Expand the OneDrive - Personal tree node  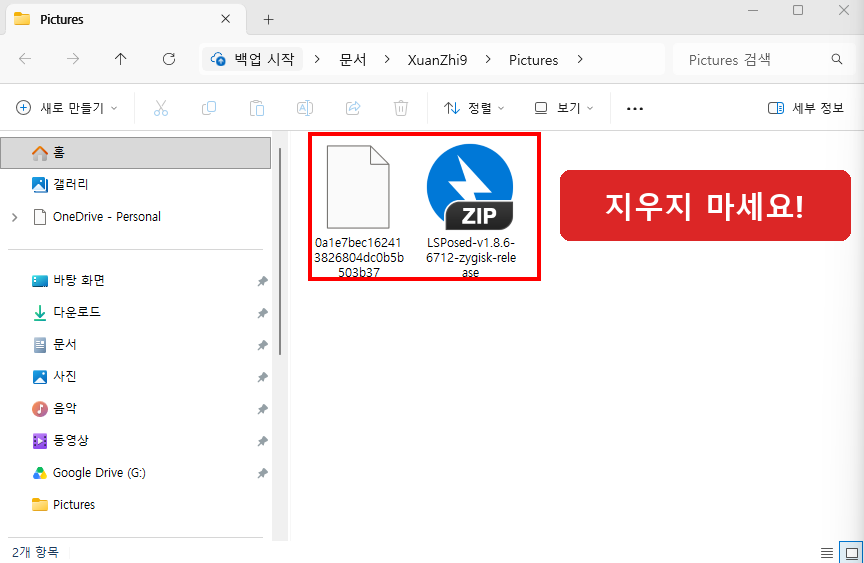click(15, 217)
